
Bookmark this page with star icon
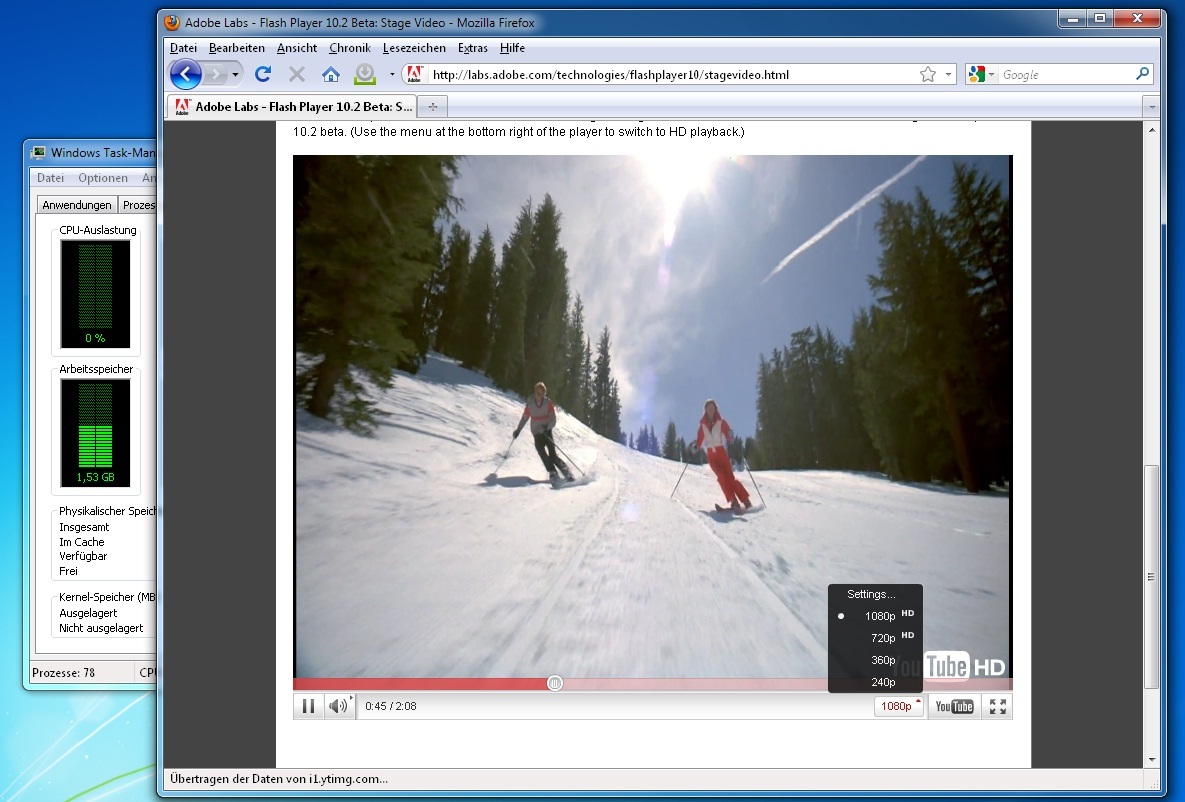(927, 74)
